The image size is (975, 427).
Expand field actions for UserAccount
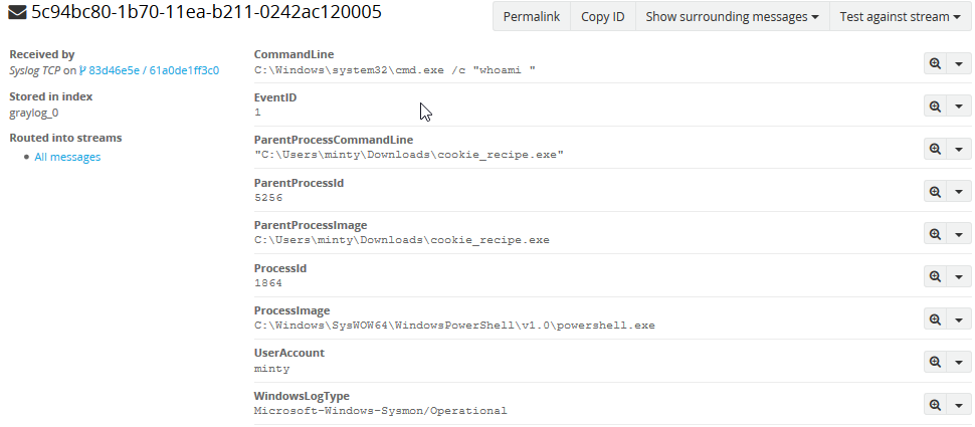[959, 362]
